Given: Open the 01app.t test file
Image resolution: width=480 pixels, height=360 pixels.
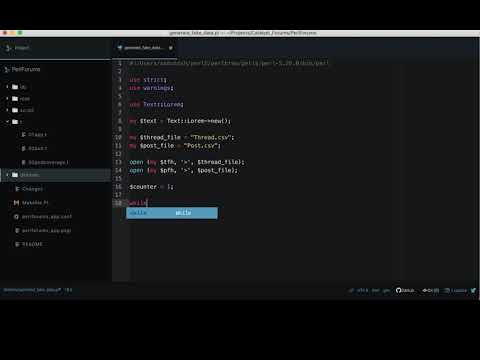Looking at the screenshot, I should pos(37,135).
